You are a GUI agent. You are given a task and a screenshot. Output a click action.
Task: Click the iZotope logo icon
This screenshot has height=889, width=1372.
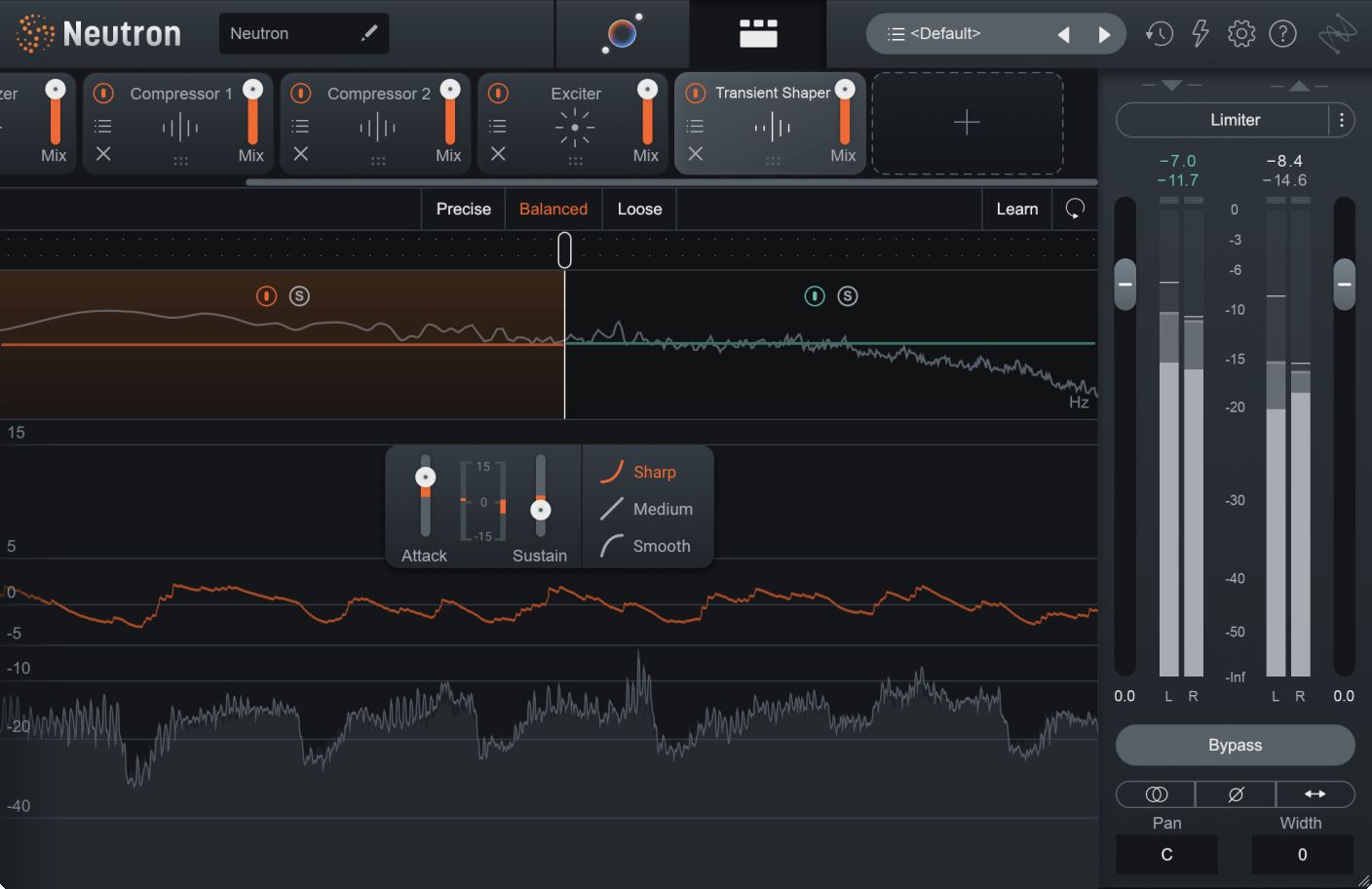pyautogui.click(x=1337, y=34)
